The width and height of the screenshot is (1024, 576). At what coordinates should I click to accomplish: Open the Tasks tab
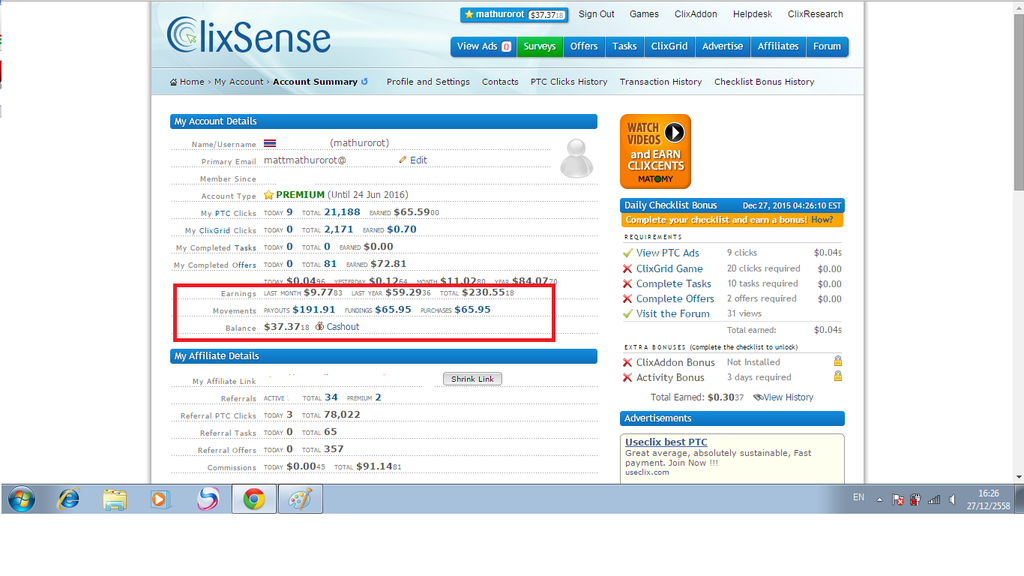[x=624, y=46]
